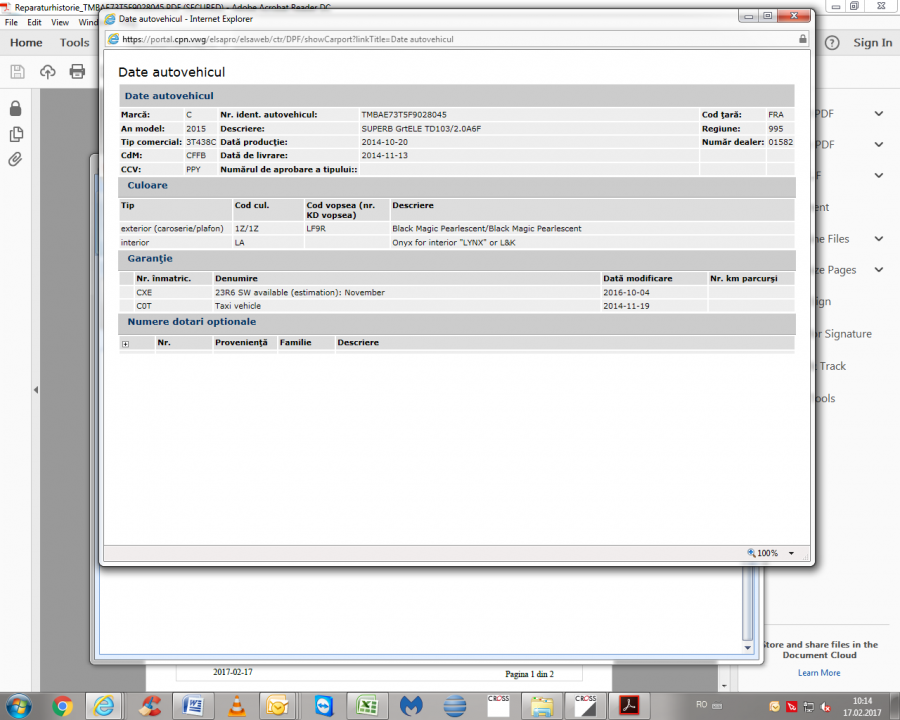The width and height of the screenshot is (900, 720).
Task: Click the Print icon in Acrobat toolbar
Action: (77, 72)
